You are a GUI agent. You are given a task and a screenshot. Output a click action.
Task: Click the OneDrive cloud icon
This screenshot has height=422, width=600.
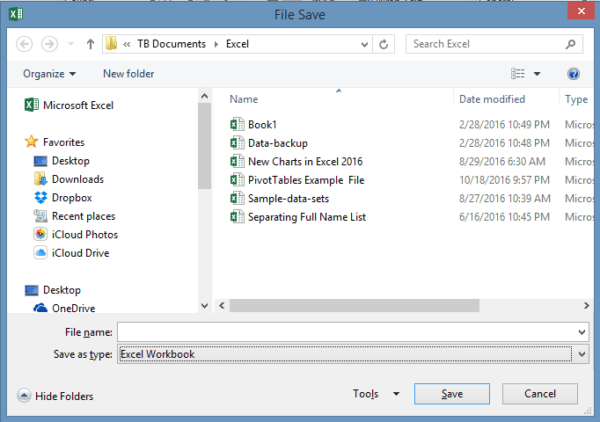coord(41,308)
